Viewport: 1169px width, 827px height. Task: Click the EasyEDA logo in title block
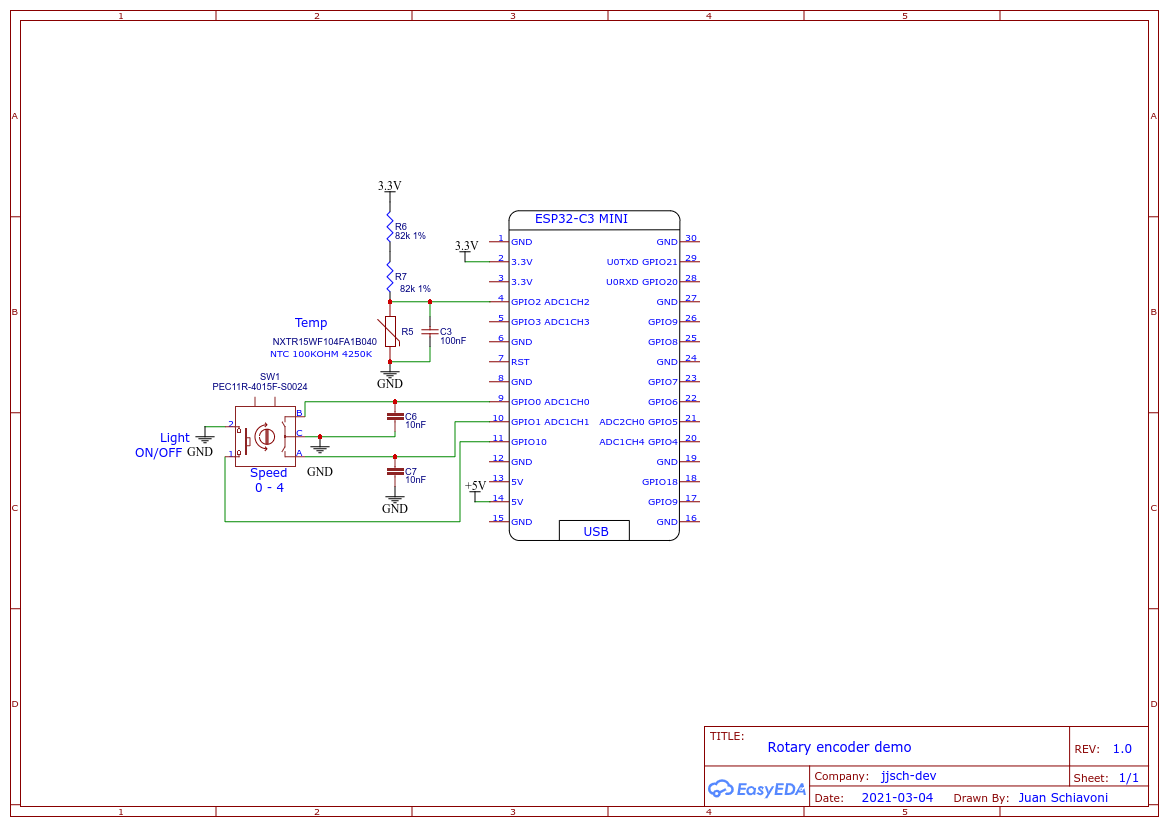click(x=757, y=788)
